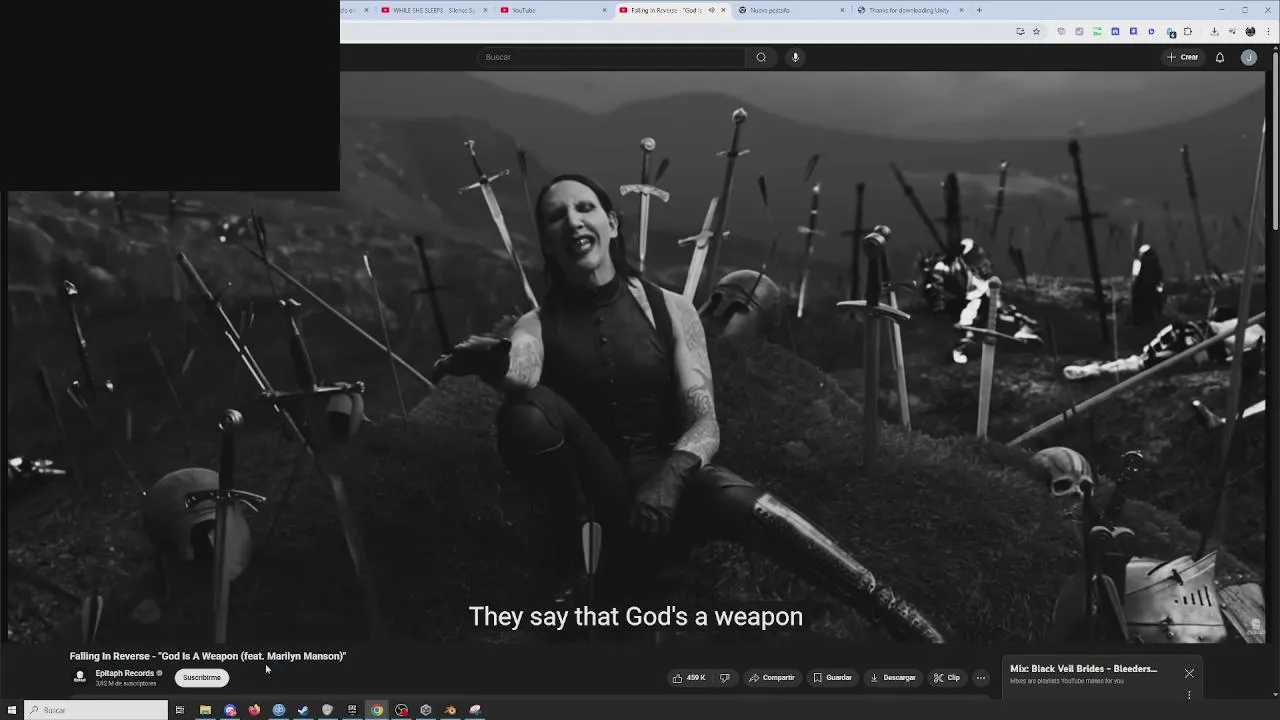Click the Mix: Black Veil Brides title
This screenshot has height=720, width=1280.
pyautogui.click(x=1083, y=668)
